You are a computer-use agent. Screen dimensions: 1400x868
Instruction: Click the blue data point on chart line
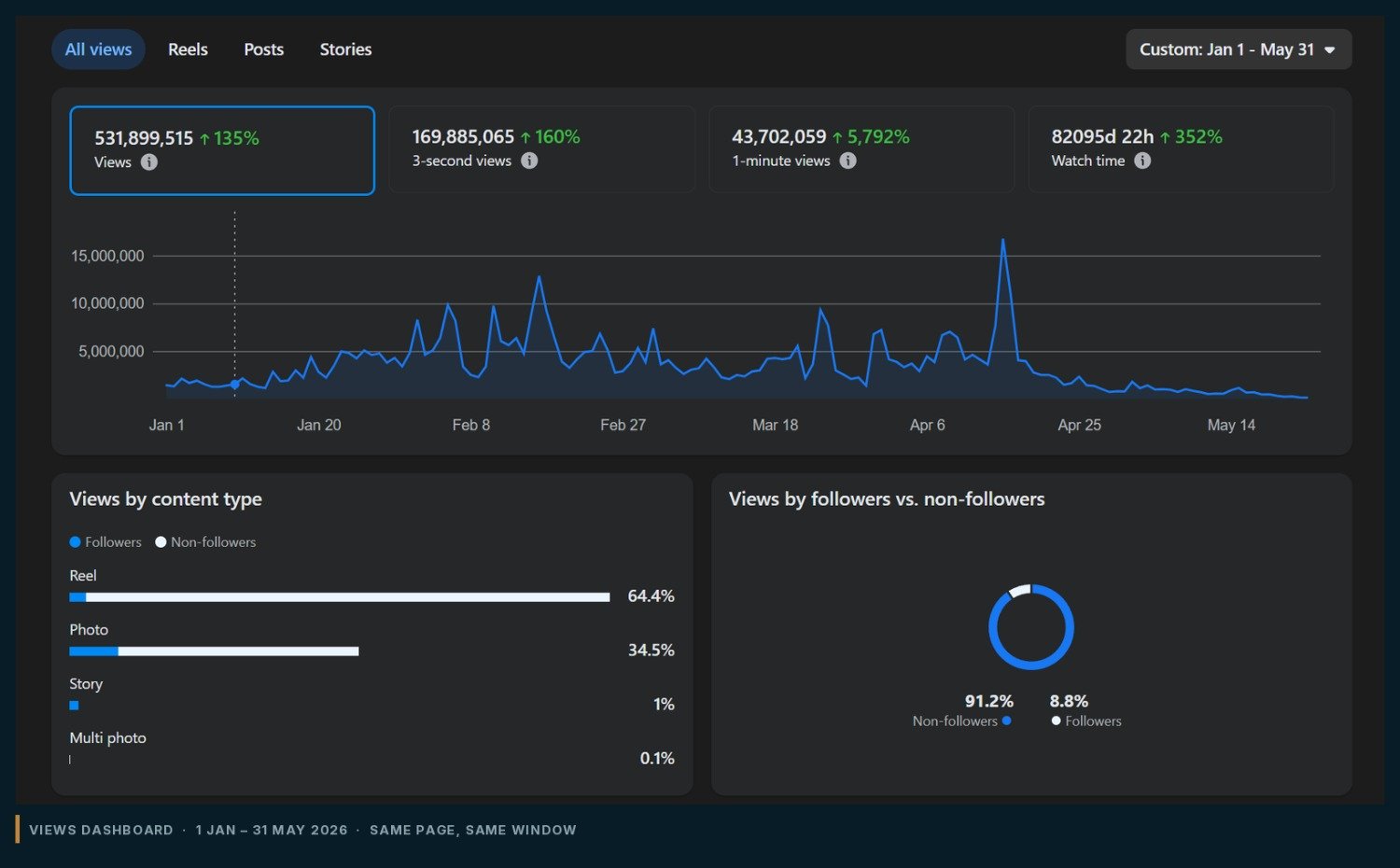coord(234,385)
